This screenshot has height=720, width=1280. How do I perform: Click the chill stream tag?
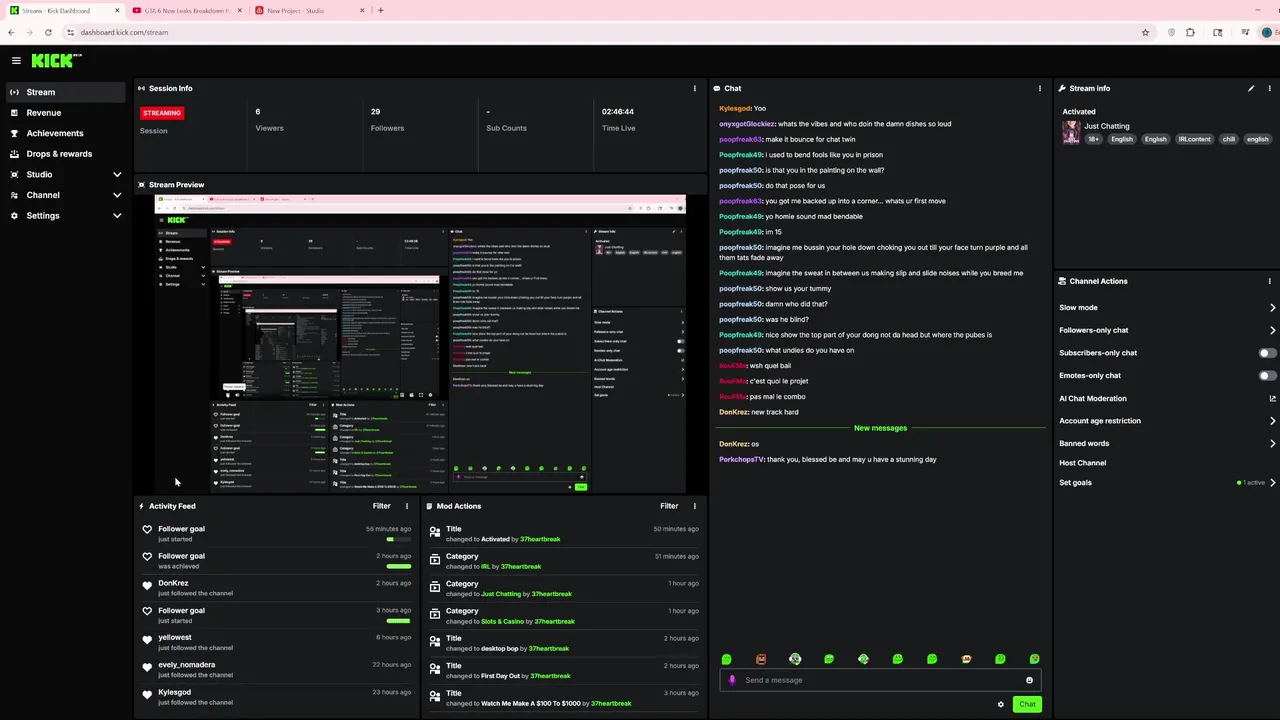[x=1229, y=139]
